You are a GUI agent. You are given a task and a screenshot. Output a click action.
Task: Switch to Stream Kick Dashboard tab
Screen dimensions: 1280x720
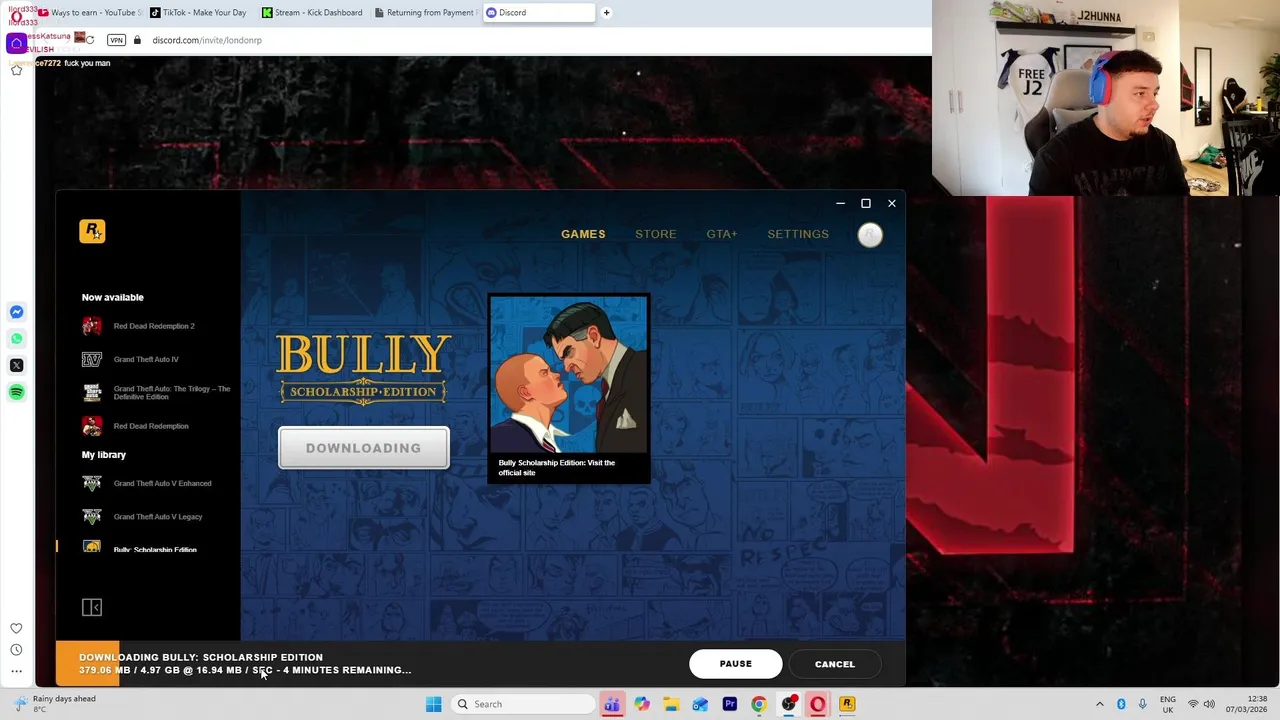[312, 13]
